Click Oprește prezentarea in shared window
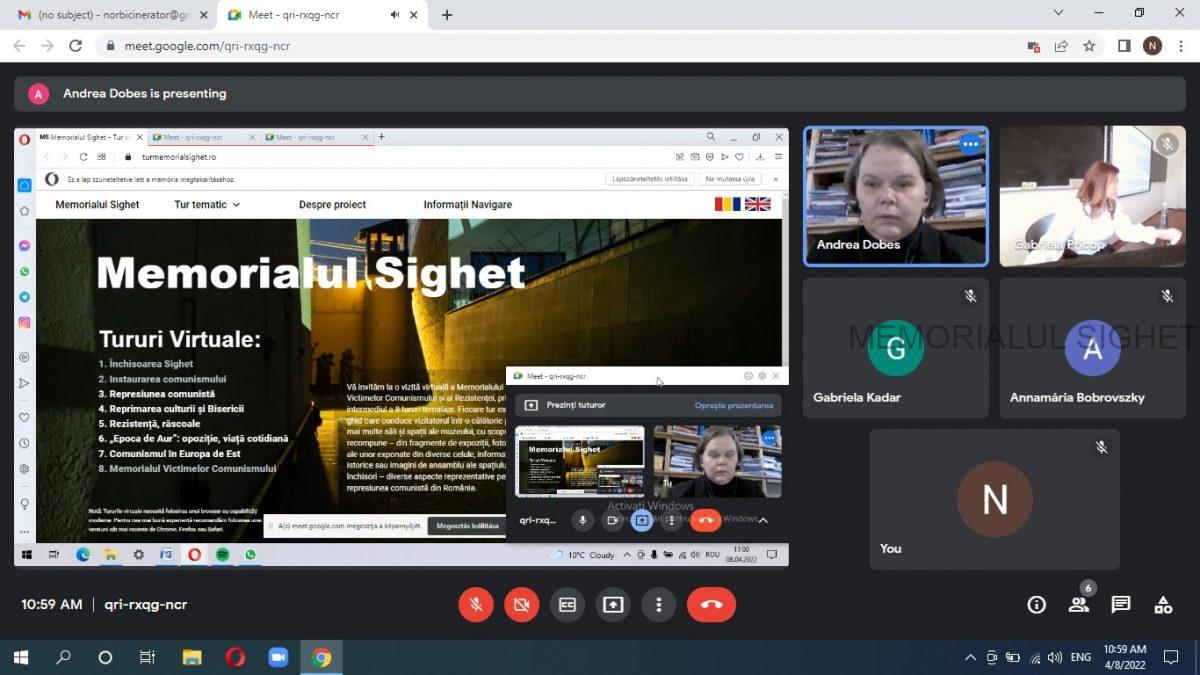1200x675 pixels. (734, 405)
